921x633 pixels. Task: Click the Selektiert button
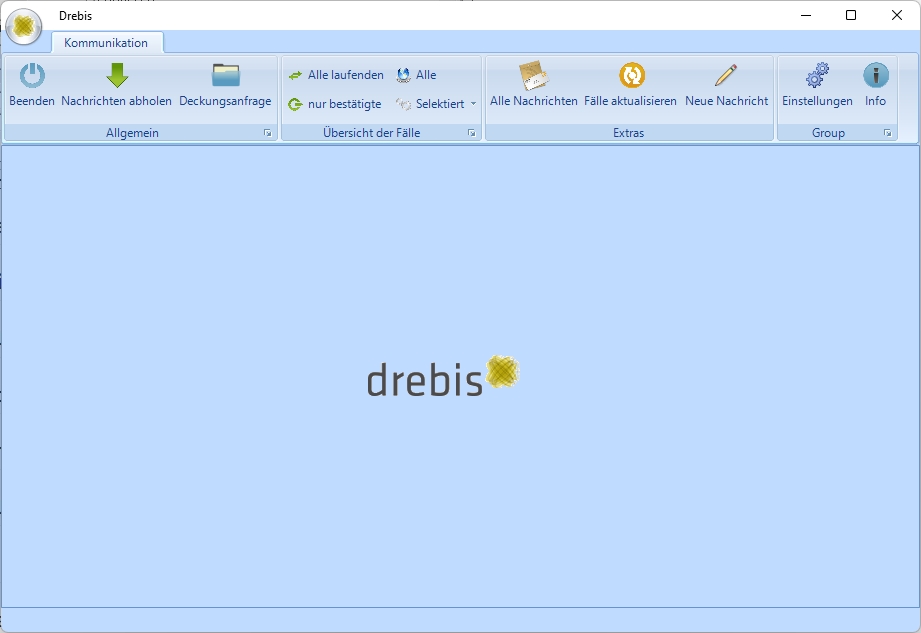click(x=430, y=104)
